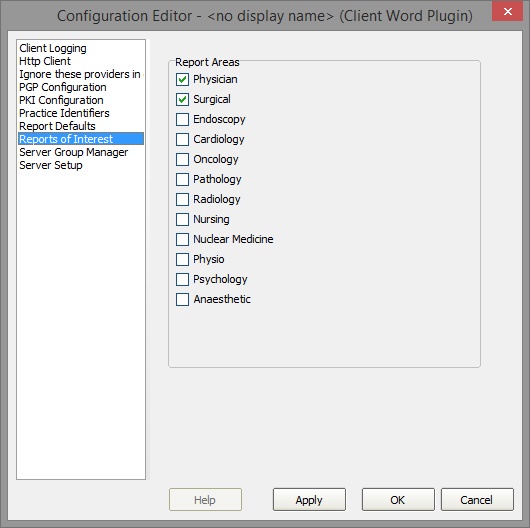Uncheck the Physician report area

pos(183,79)
